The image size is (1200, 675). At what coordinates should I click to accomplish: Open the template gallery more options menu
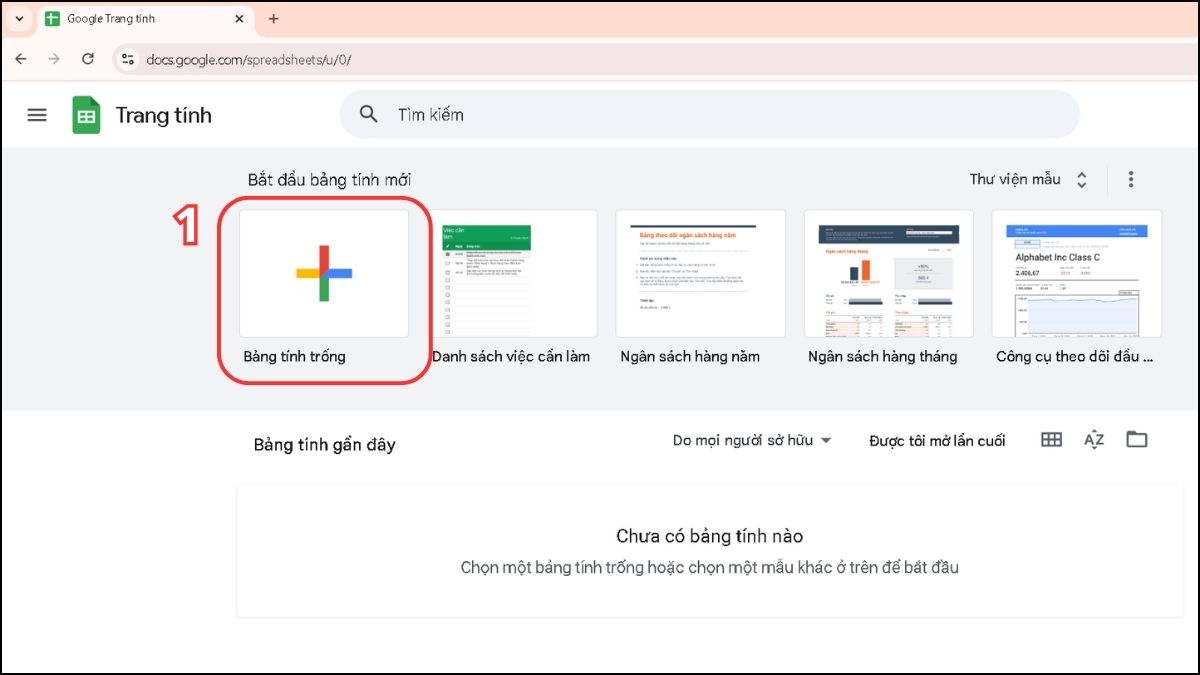point(1131,179)
